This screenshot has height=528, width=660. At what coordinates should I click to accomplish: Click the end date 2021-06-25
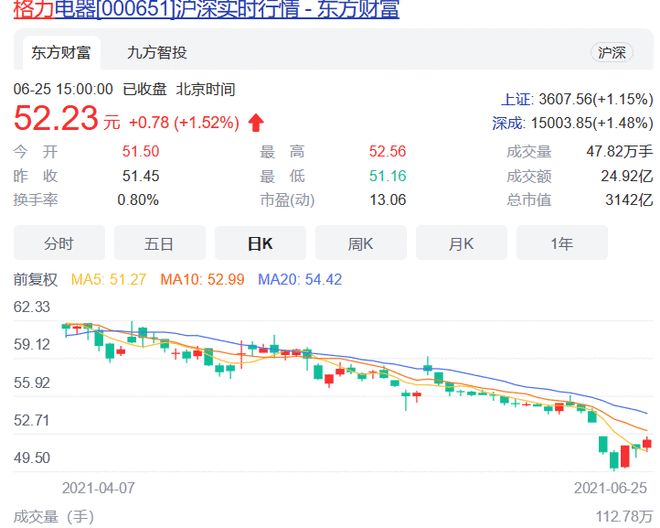(611, 488)
